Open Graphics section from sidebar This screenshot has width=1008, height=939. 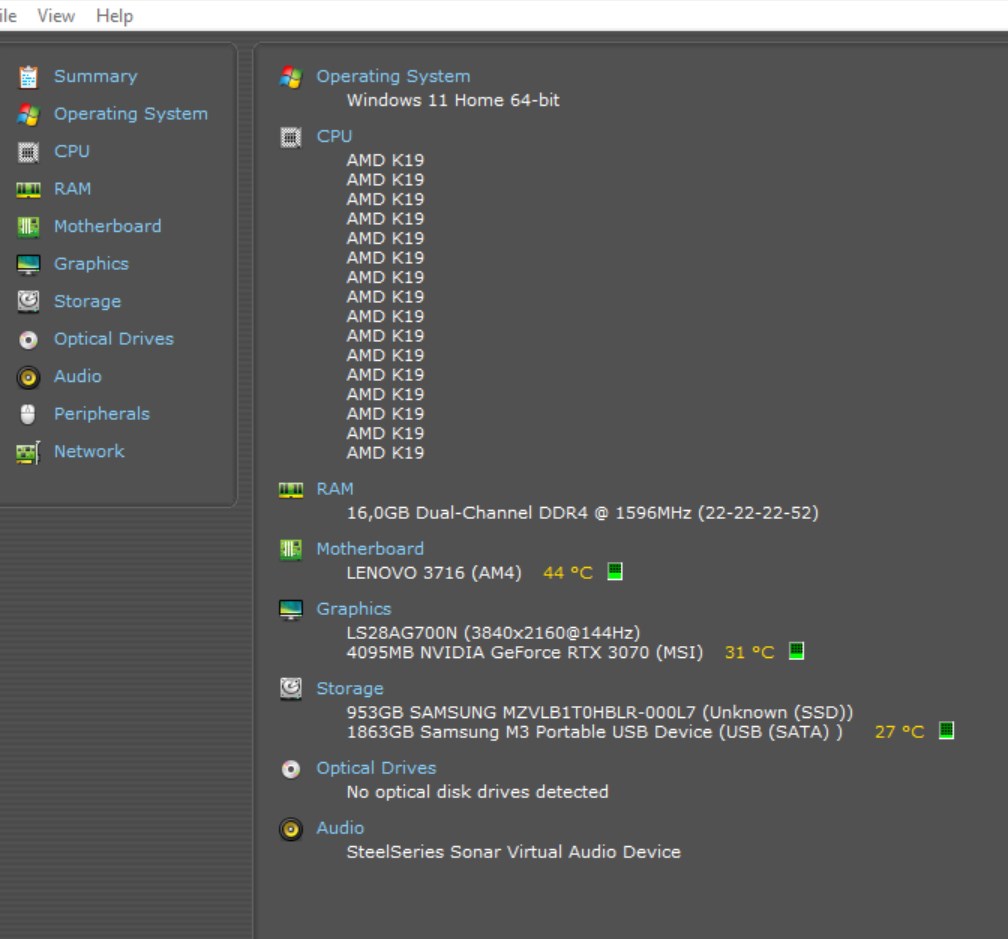point(91,264)
